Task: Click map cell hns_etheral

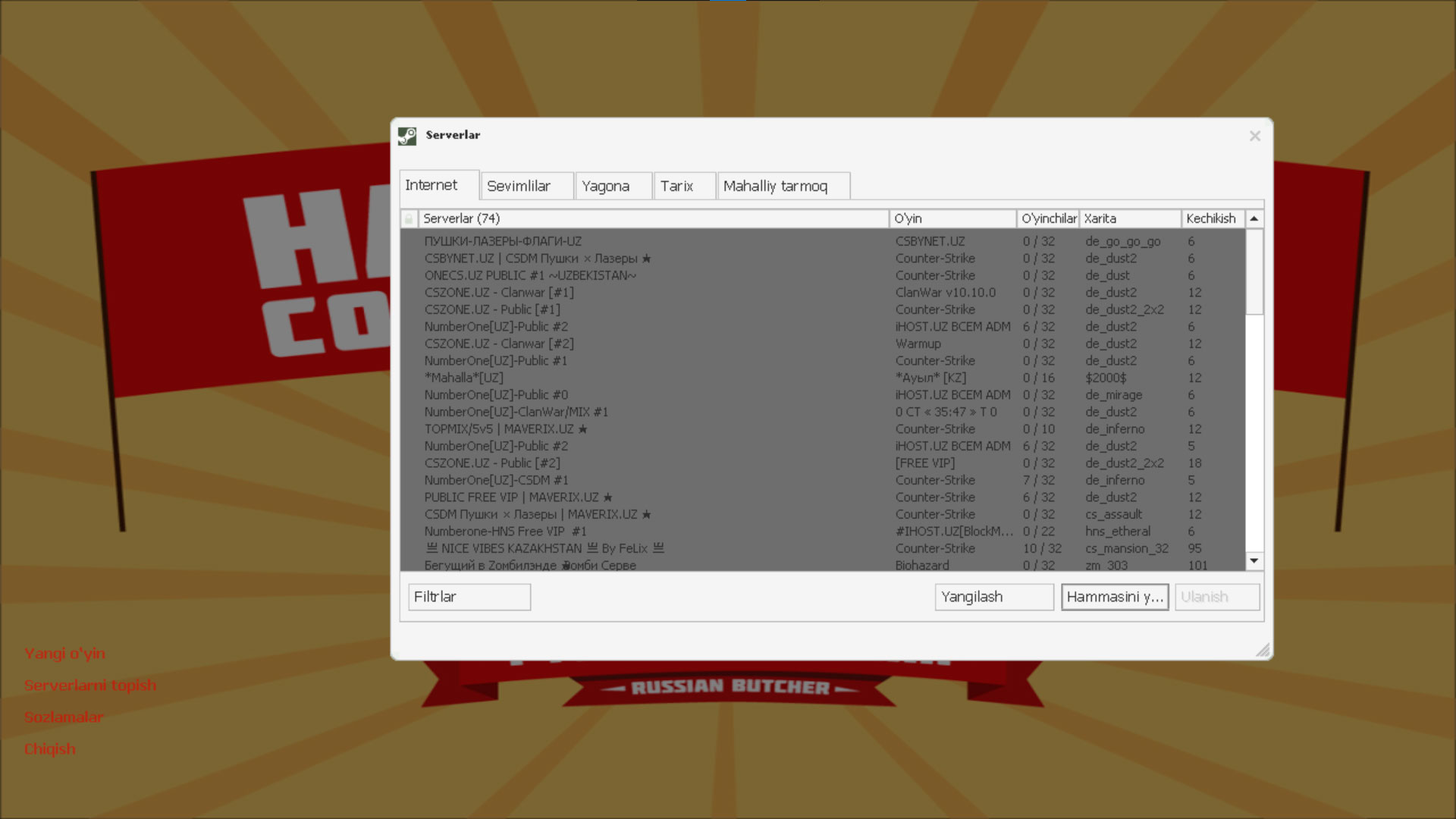Action: pos(1118,532)
